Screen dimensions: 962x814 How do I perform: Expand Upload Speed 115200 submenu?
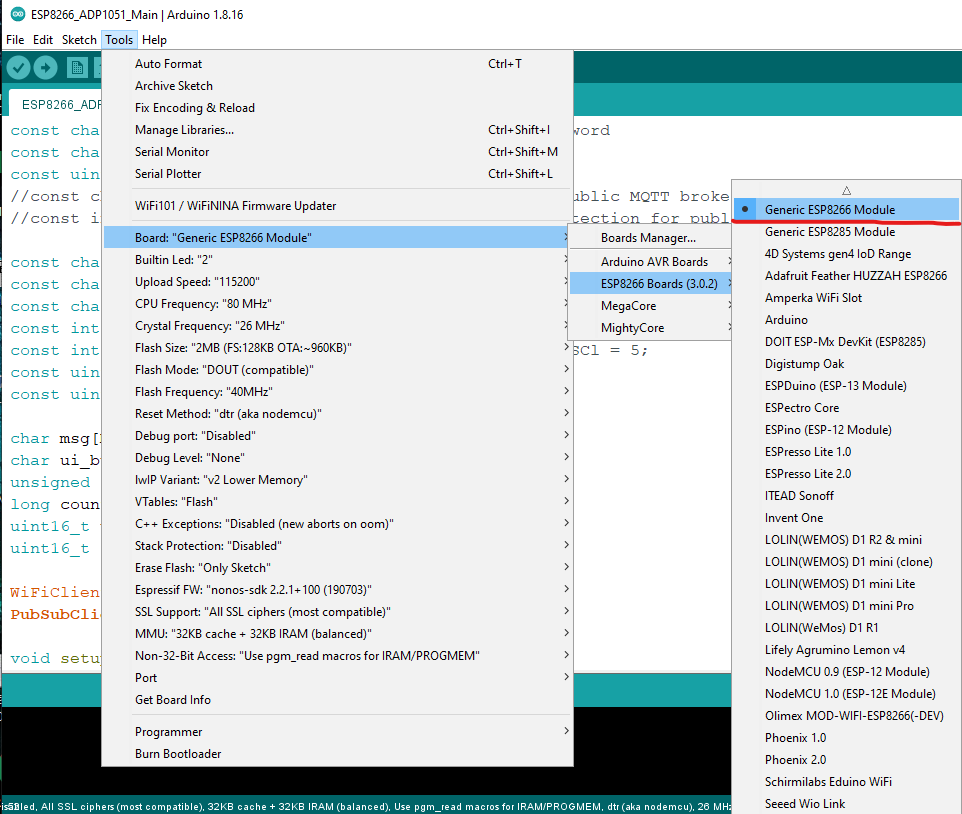(x=339, y=282)
